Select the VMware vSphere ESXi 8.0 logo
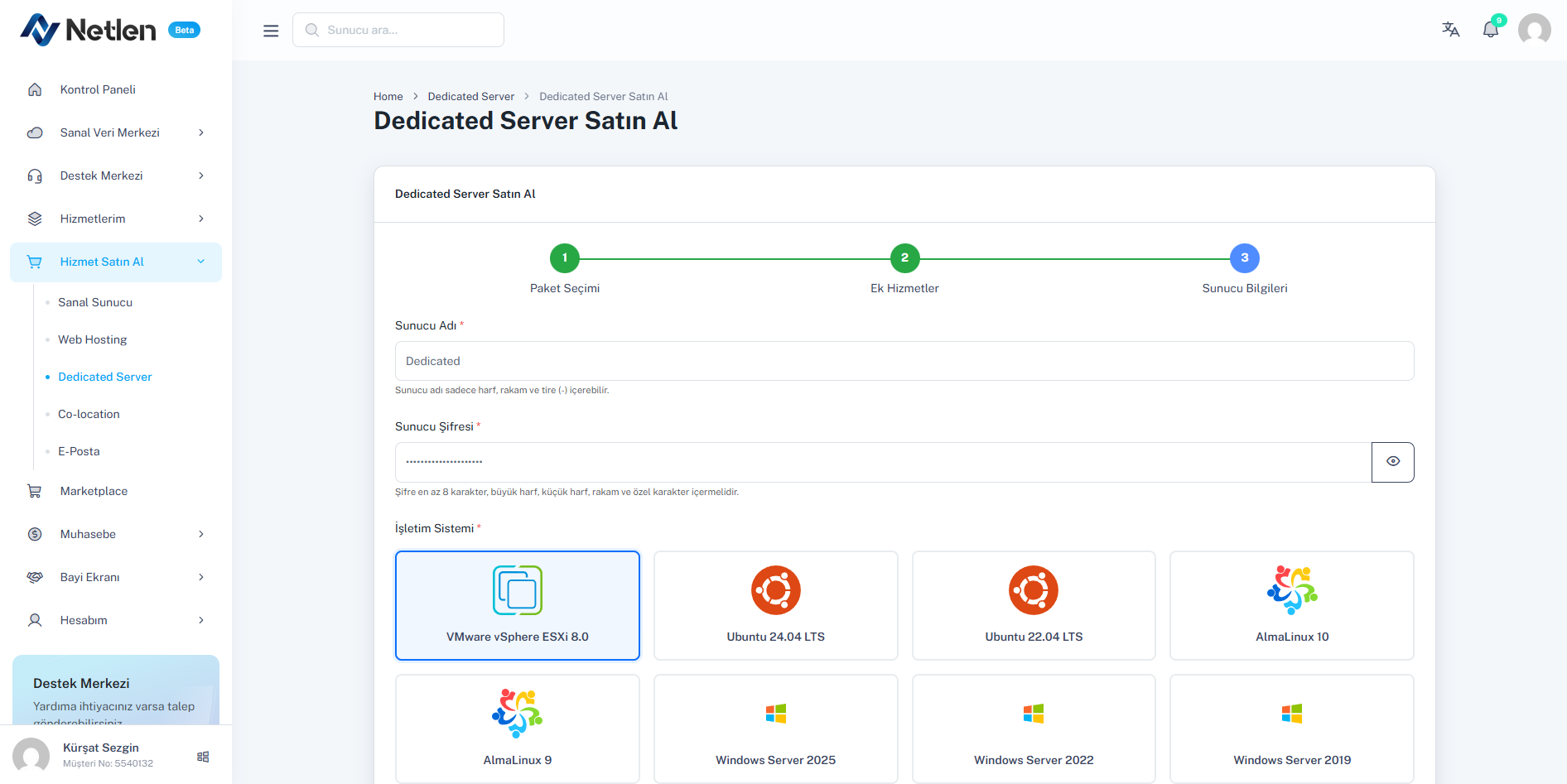 pos(518,590)
